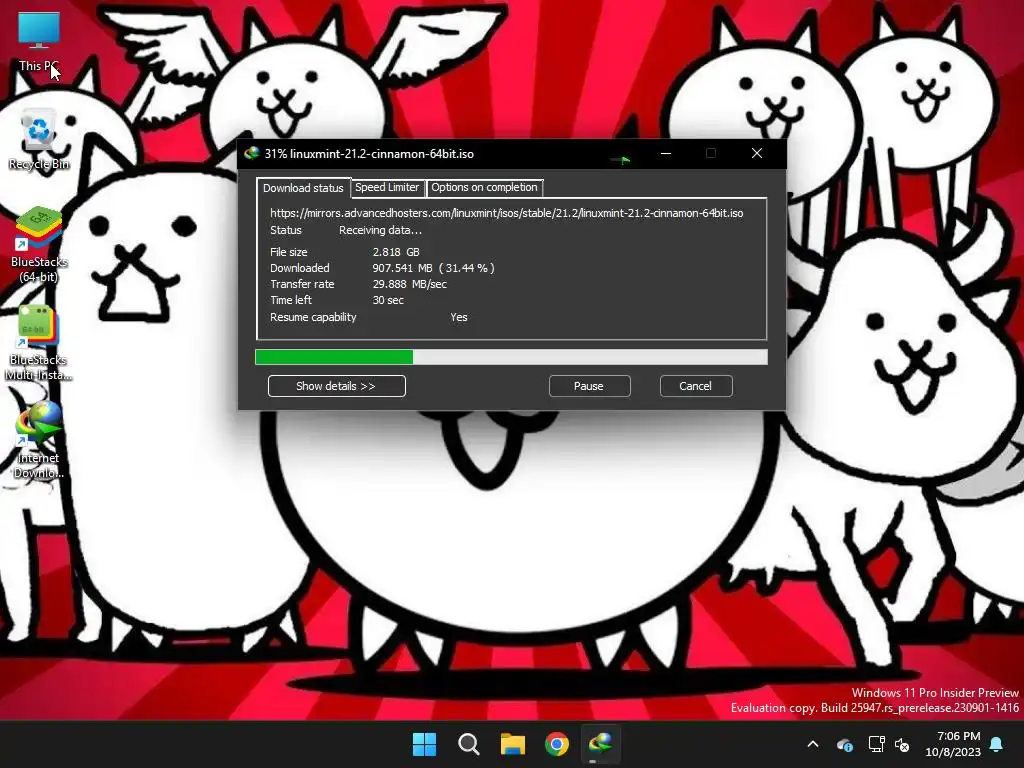The height and width of the screenshot is (768, 1024).
Task: Click the muted volume tray icon
Action: point(902,744)
